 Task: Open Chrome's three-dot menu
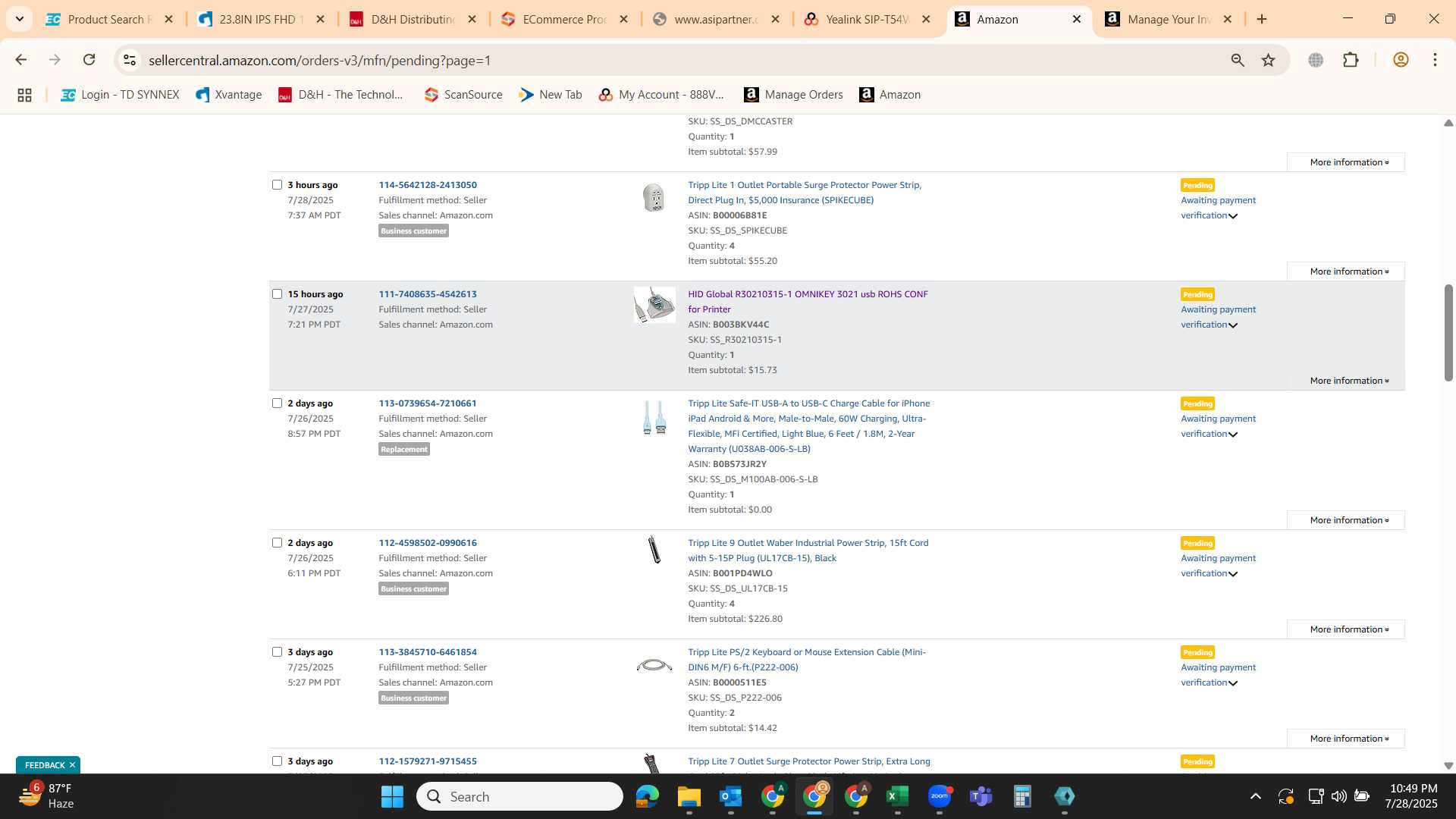coord(1435,60)
